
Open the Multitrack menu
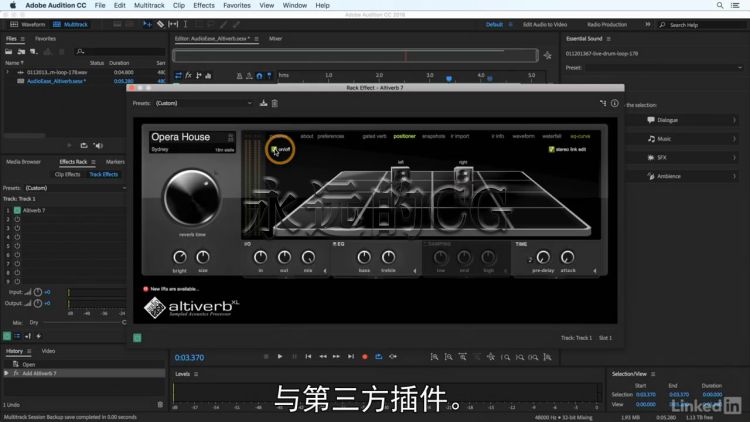[149, 5]
